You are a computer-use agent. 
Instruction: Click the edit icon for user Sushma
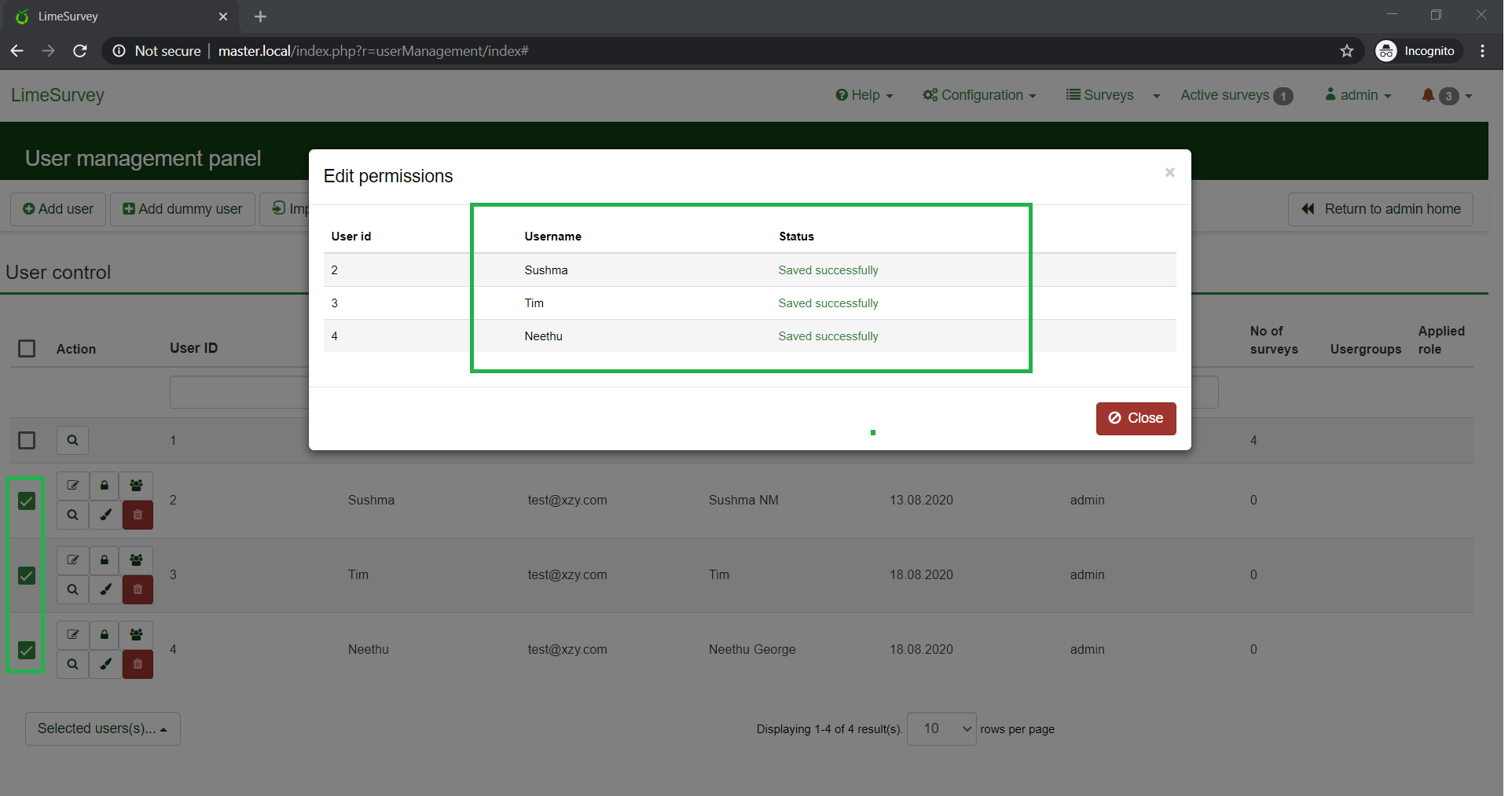[72, 486]
